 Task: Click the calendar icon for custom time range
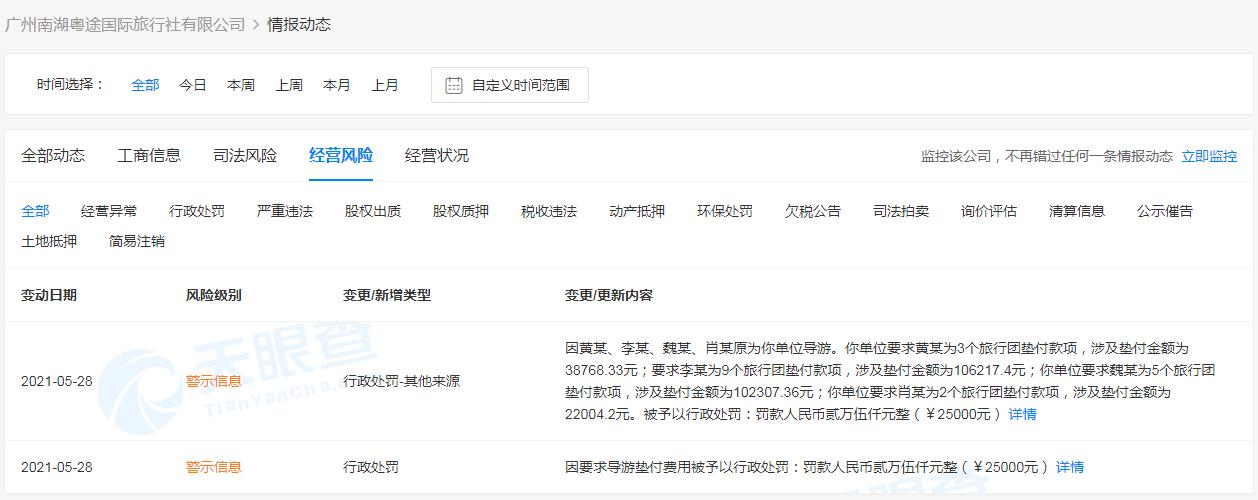coord(454,85)
